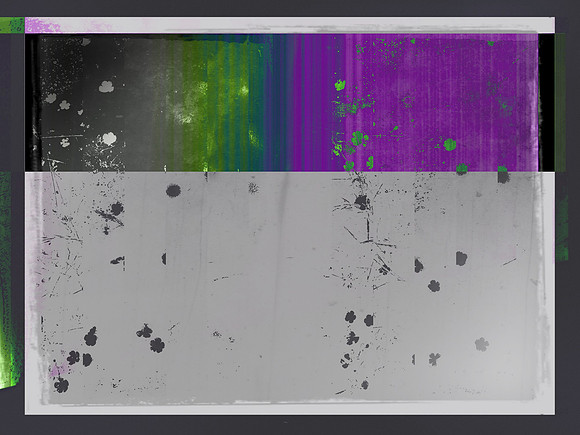Click the dark round blot at the gray panel's top
The height and width of the screenshot is (435, 580).
pos(173,190)
